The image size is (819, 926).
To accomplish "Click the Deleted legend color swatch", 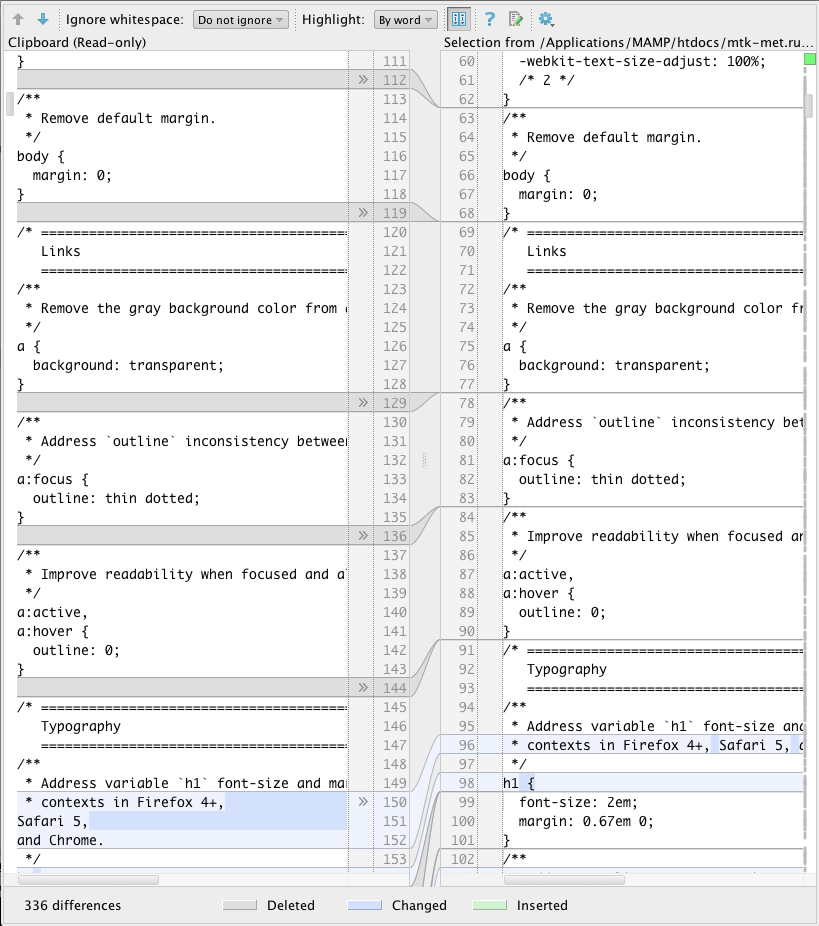I will pyautogui.click(x=240, y=906).
